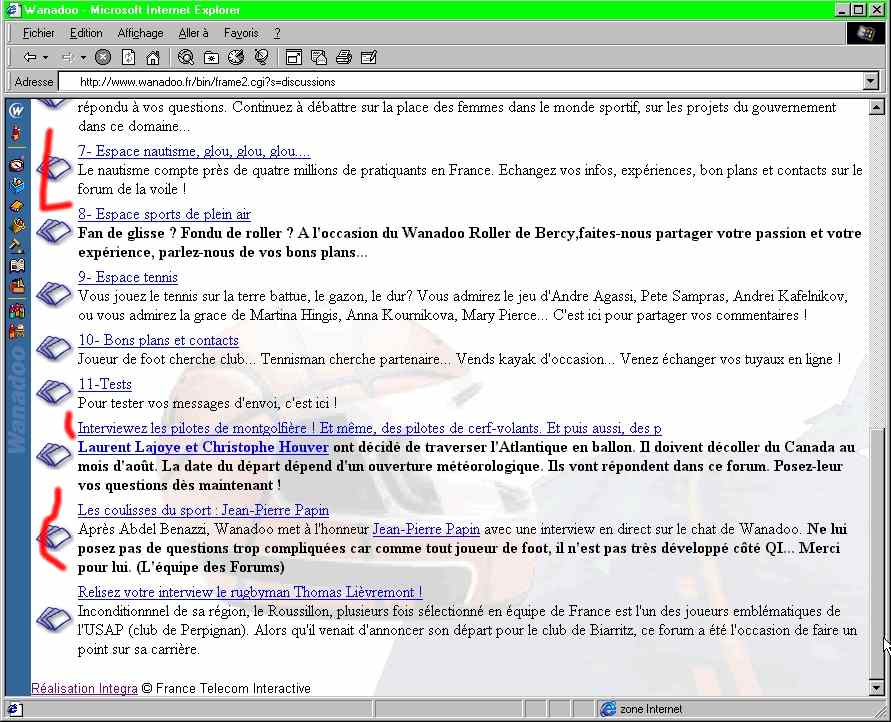Open the Aller à menu
891x722 pixels.
pyautogui.click(x=193, y=34)
